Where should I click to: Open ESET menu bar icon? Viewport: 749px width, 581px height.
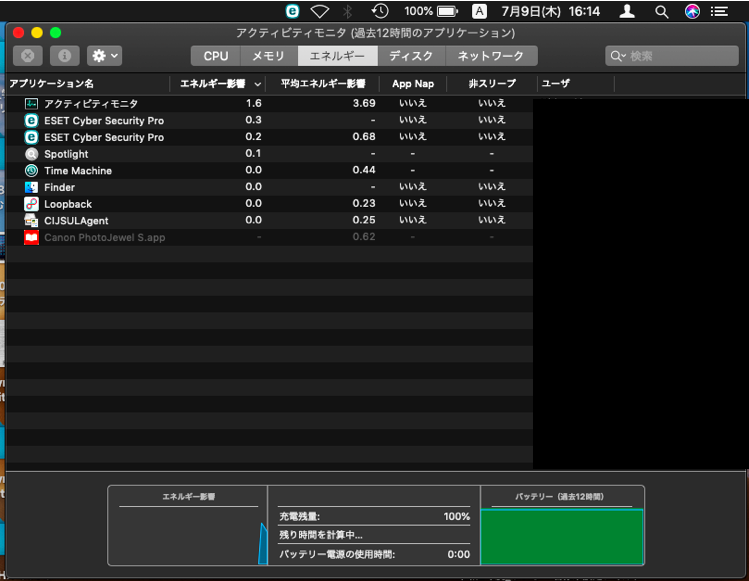pyautogui.click(x=292, y=11)
